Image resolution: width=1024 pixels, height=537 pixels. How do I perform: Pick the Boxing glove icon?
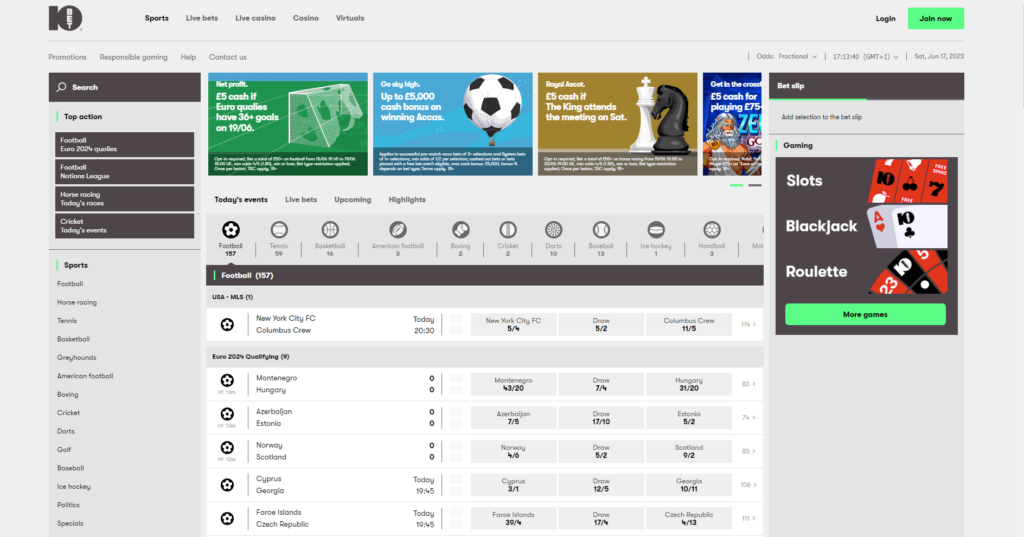[x=460, y=230]
